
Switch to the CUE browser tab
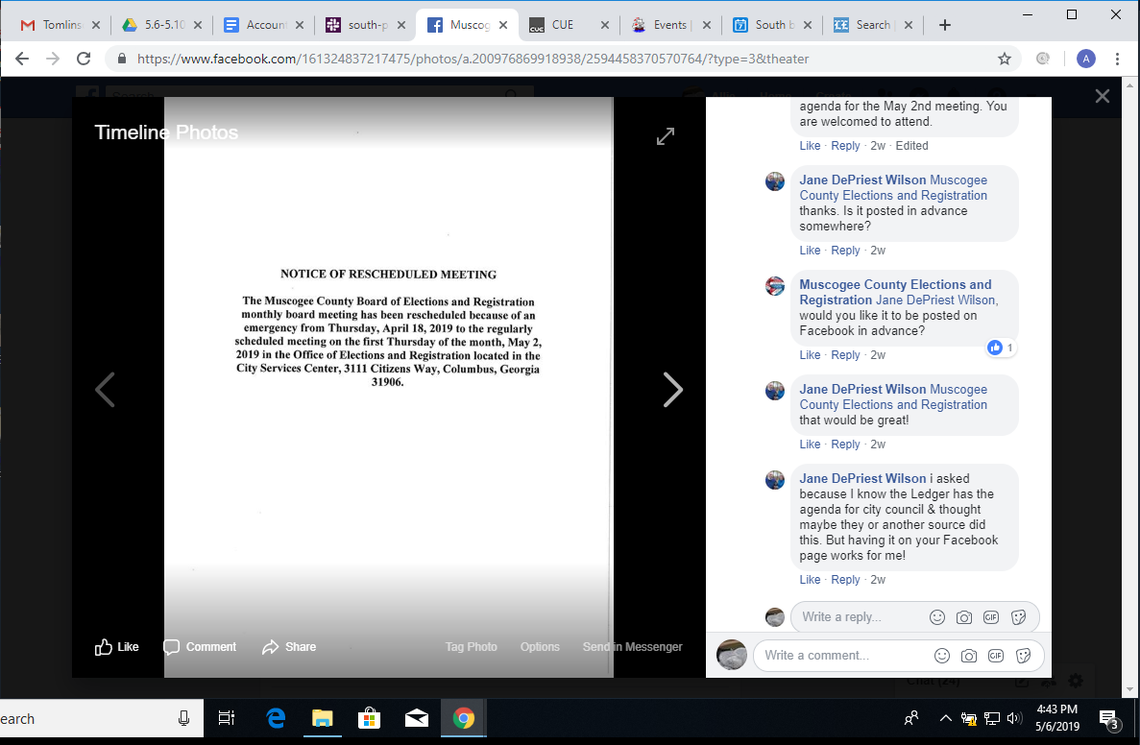(x=565, y=24)
